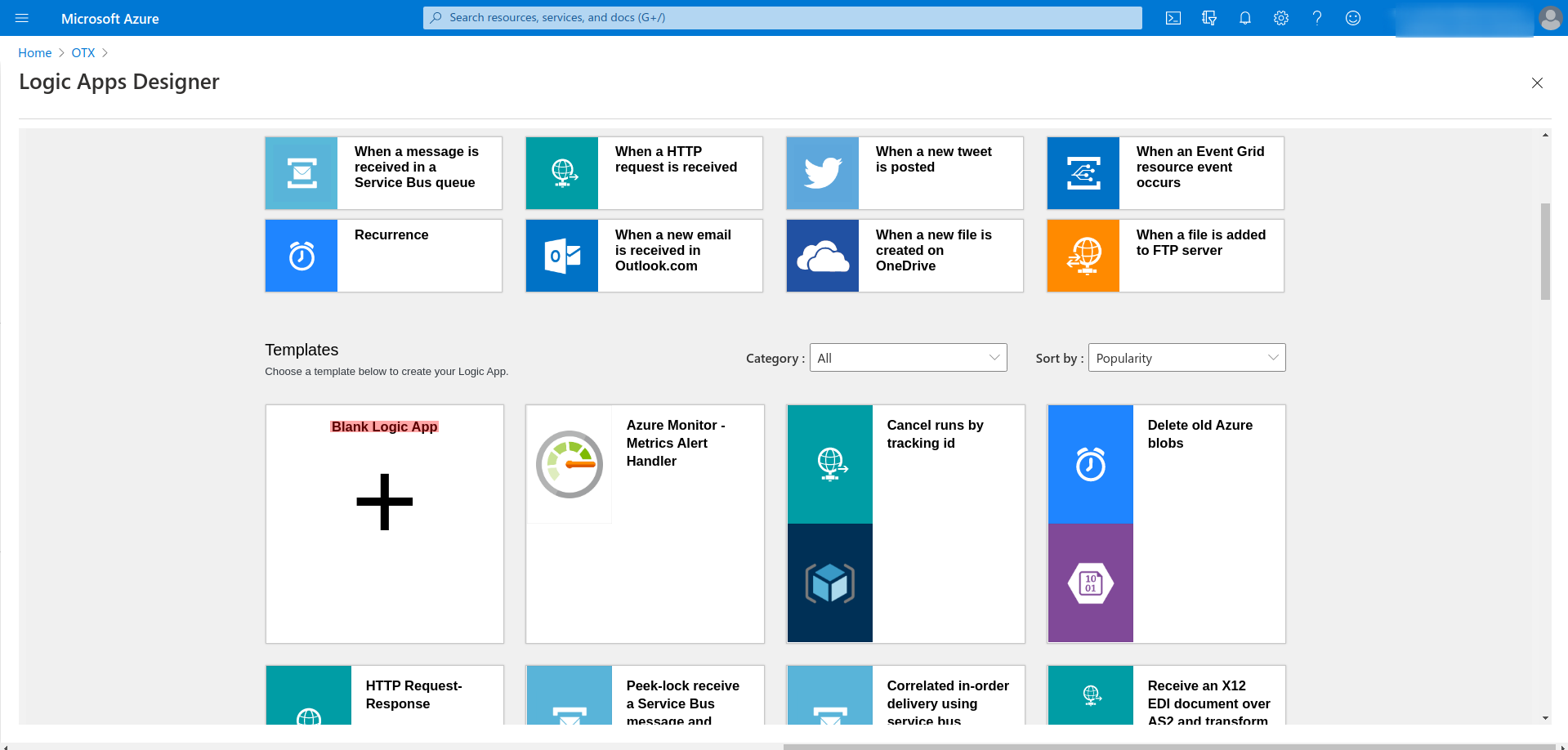Expand the Category dropdown
The height and width of the screenshot is (750, 1568).
click(x=908, y=358)
